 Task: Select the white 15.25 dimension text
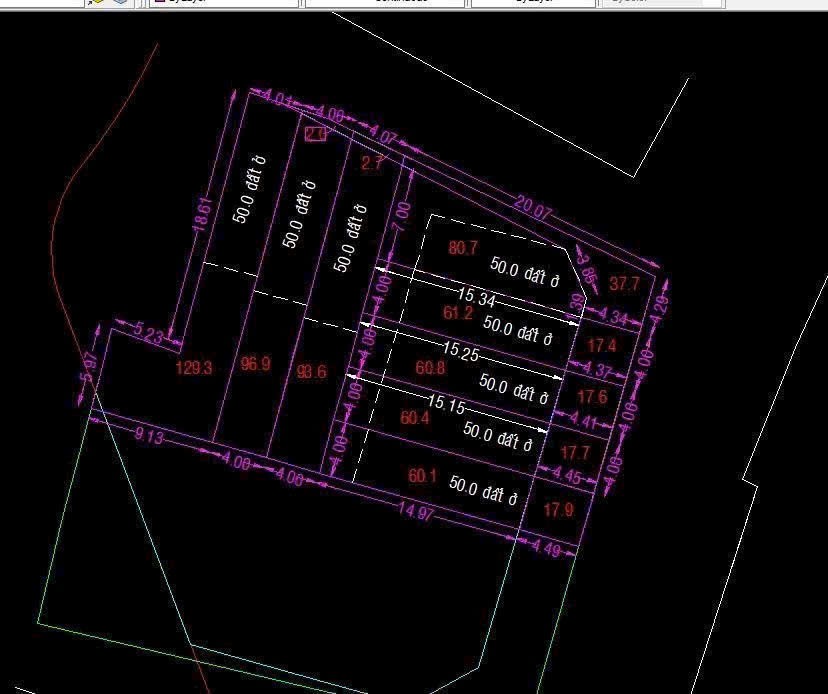point(460,352)
